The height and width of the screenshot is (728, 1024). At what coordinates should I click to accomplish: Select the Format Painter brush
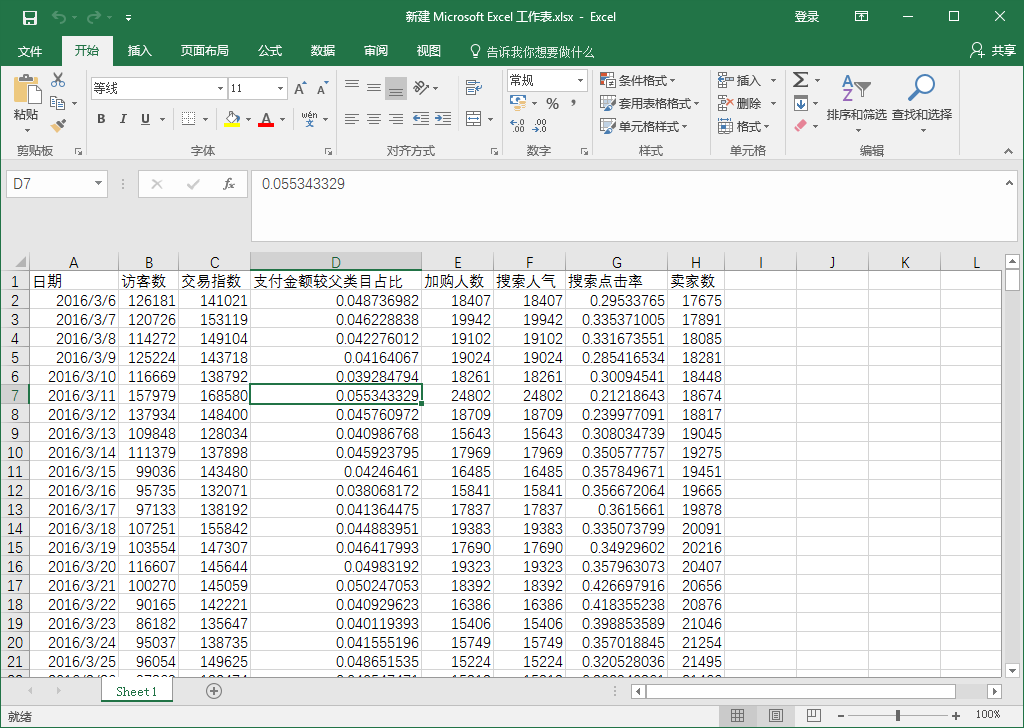pos(58,126)
